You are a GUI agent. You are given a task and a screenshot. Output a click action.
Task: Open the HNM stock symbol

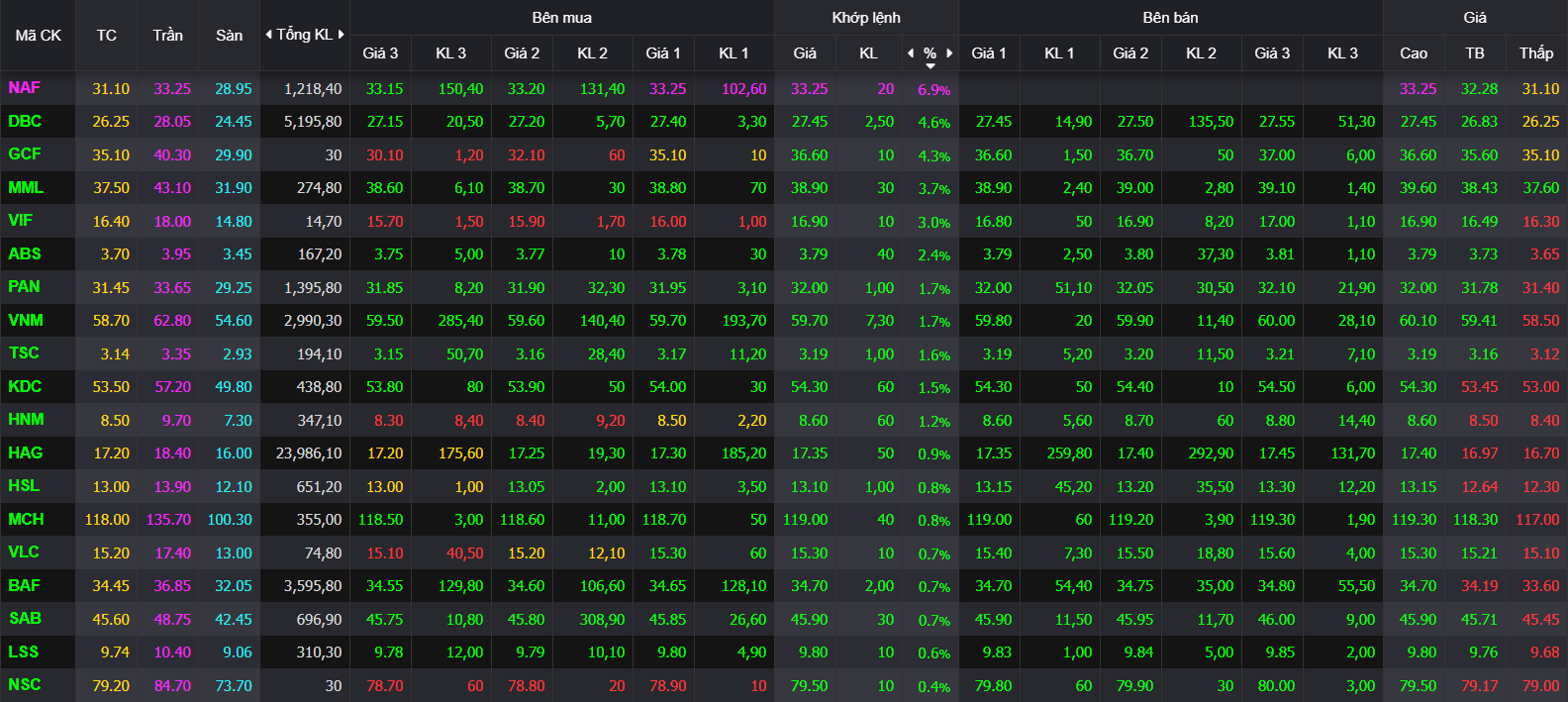26,420
